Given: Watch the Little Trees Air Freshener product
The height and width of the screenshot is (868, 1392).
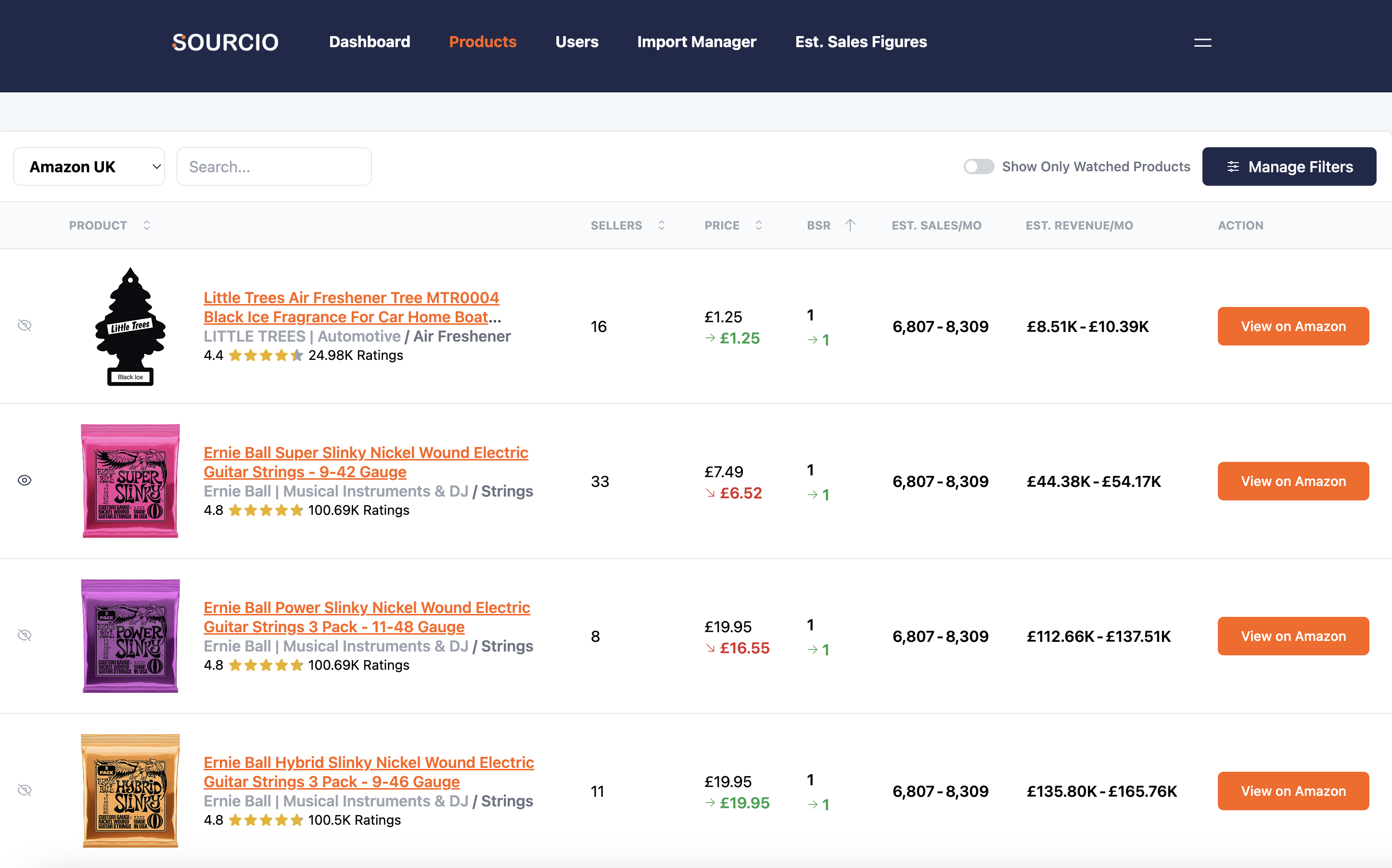Looking at the screenshot, I should [x=25, y=325].
